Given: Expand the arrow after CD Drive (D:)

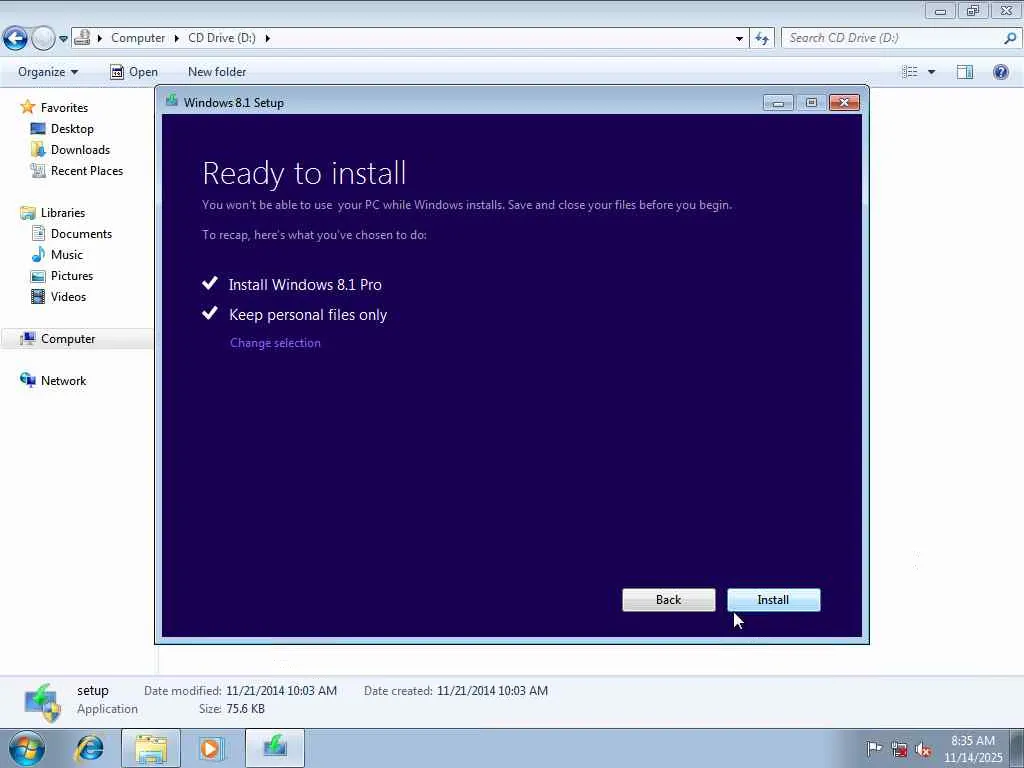Looking at the screenshot, I should pyautogui.click(x=268, y=38).
